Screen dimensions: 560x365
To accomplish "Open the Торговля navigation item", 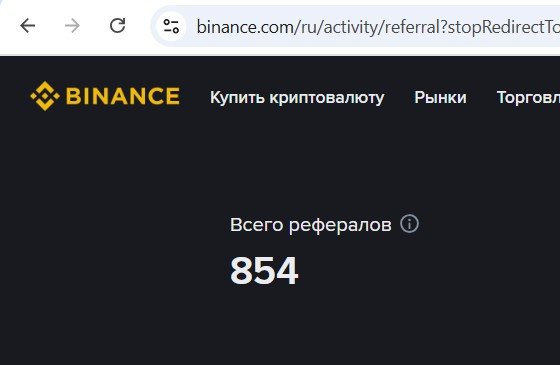I will pyautogui.click(x=528, y=97).
